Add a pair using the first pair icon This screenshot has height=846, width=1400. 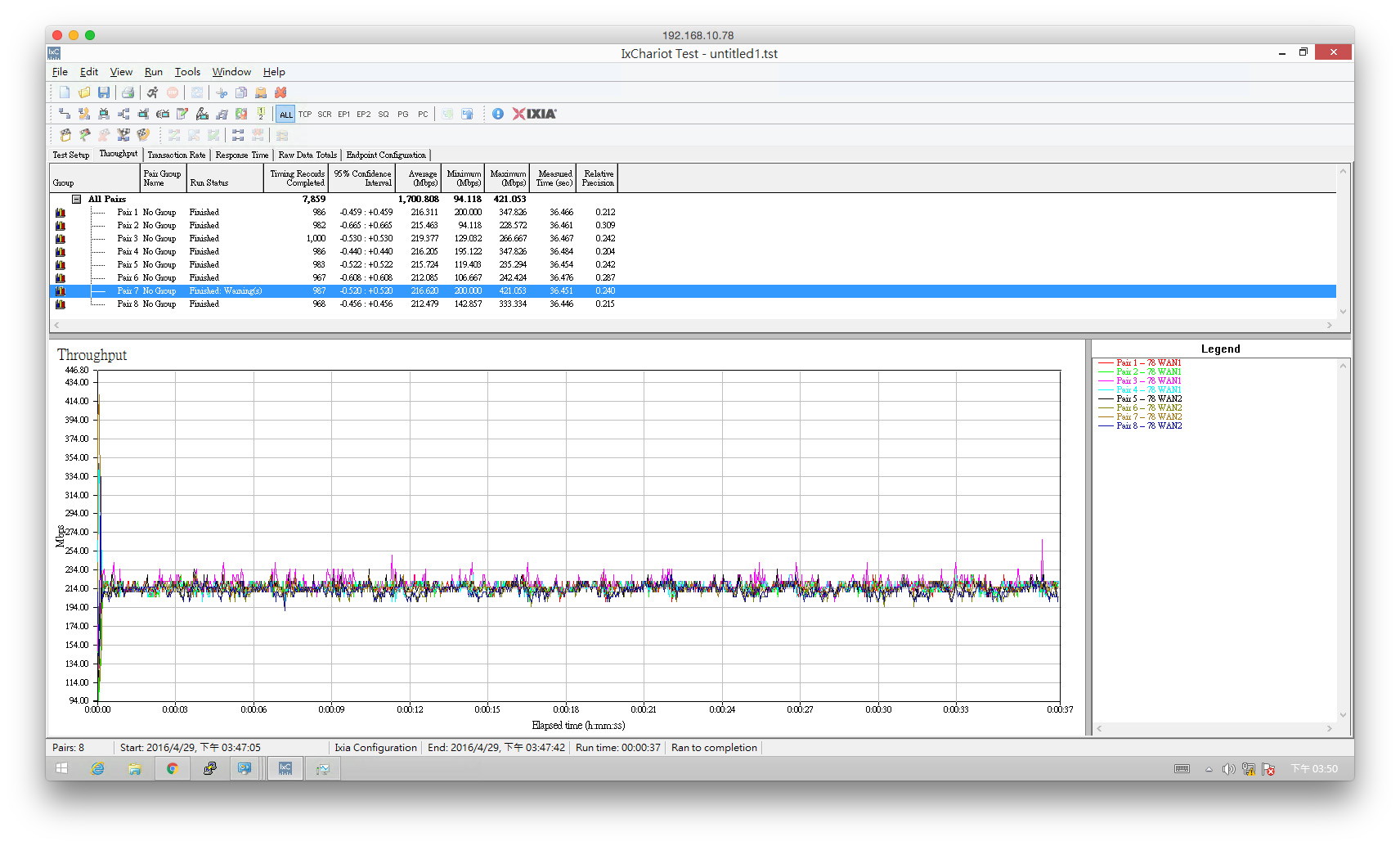(x=65, y=114)
